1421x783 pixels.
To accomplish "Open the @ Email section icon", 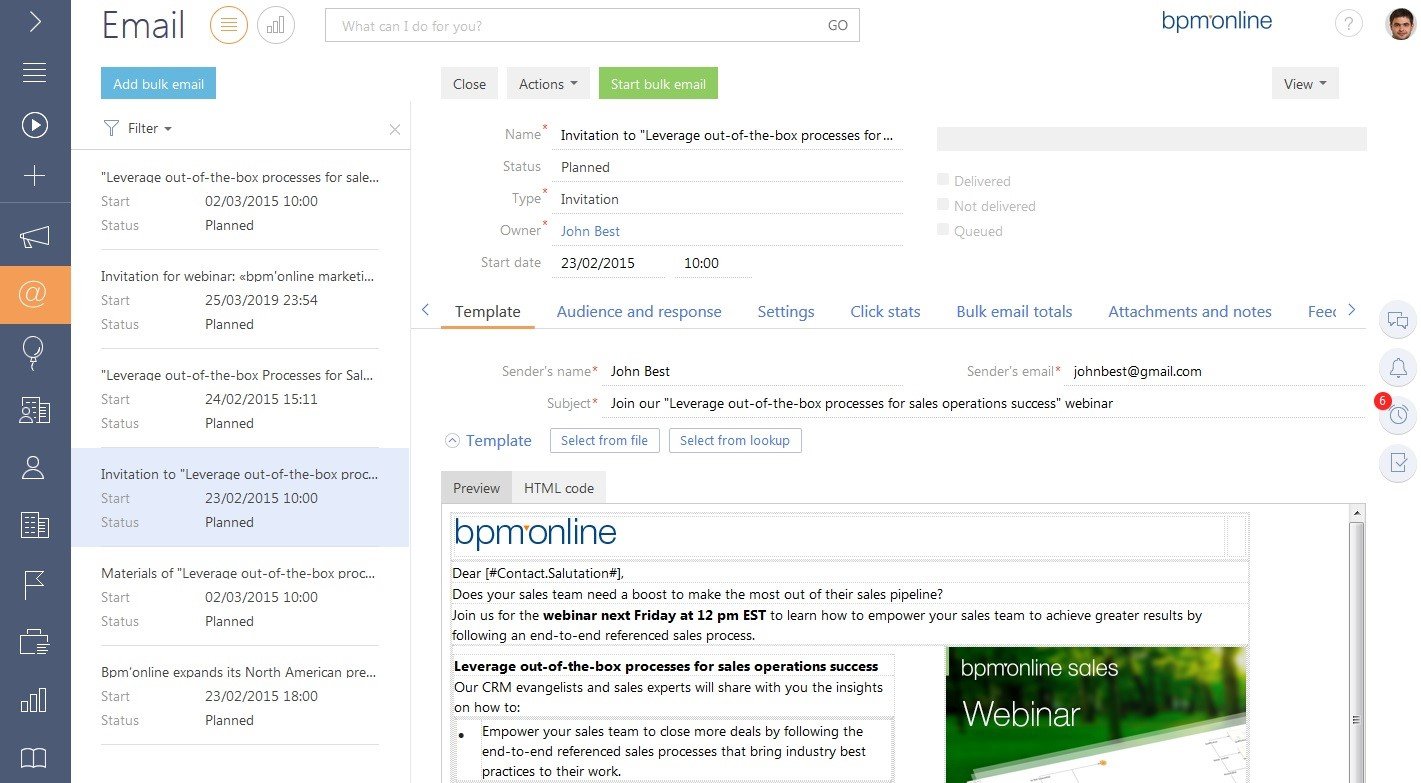I will tap(35, 294).
